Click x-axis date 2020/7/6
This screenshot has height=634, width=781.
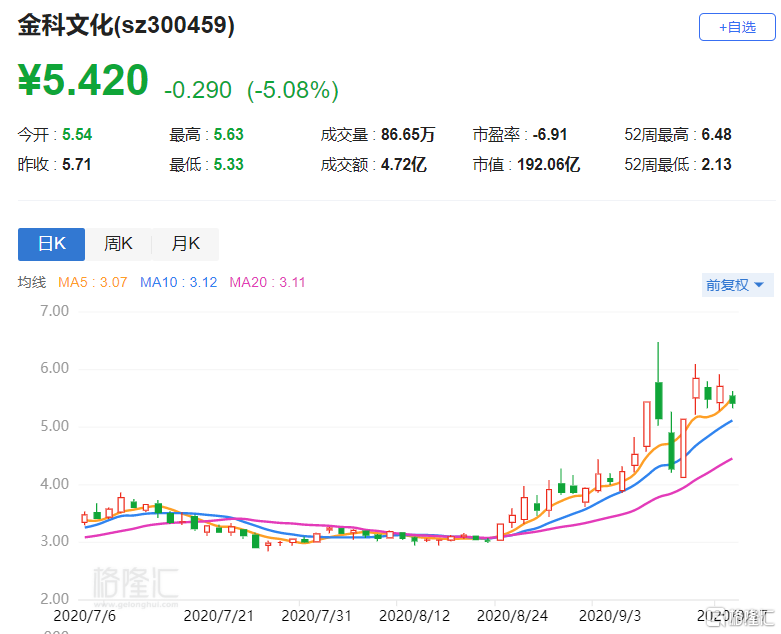(x=85, y=616)
